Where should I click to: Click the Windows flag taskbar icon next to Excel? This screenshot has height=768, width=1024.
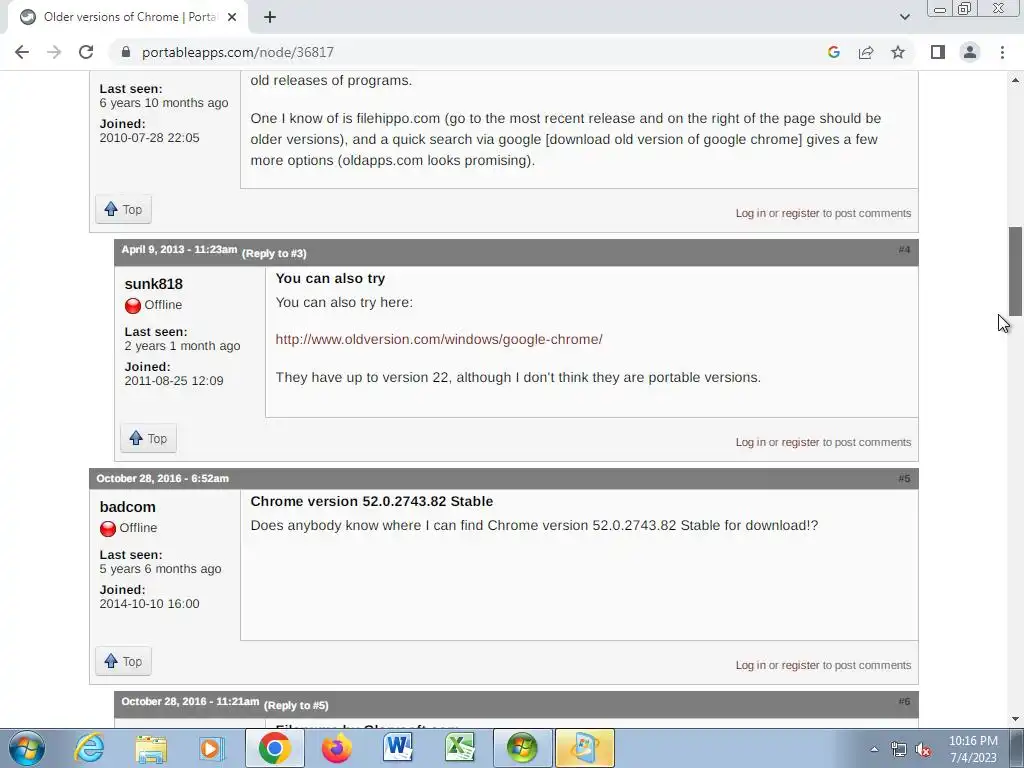point(522,748)
